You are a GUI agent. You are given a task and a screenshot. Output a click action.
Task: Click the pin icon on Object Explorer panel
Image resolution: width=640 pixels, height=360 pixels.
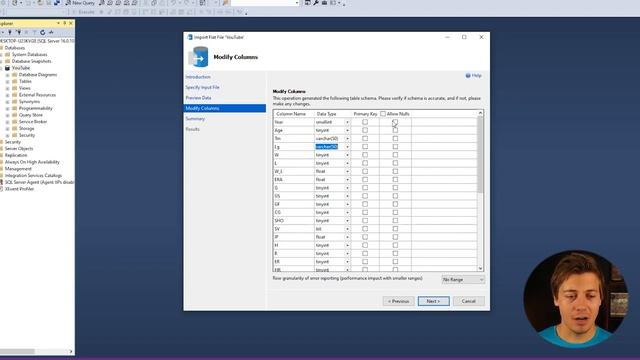click(x=64, y=23)
